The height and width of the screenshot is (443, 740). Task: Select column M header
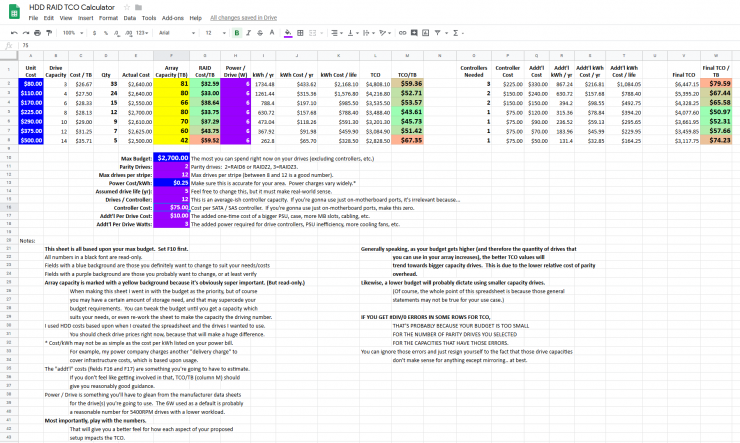click(407, 56)
